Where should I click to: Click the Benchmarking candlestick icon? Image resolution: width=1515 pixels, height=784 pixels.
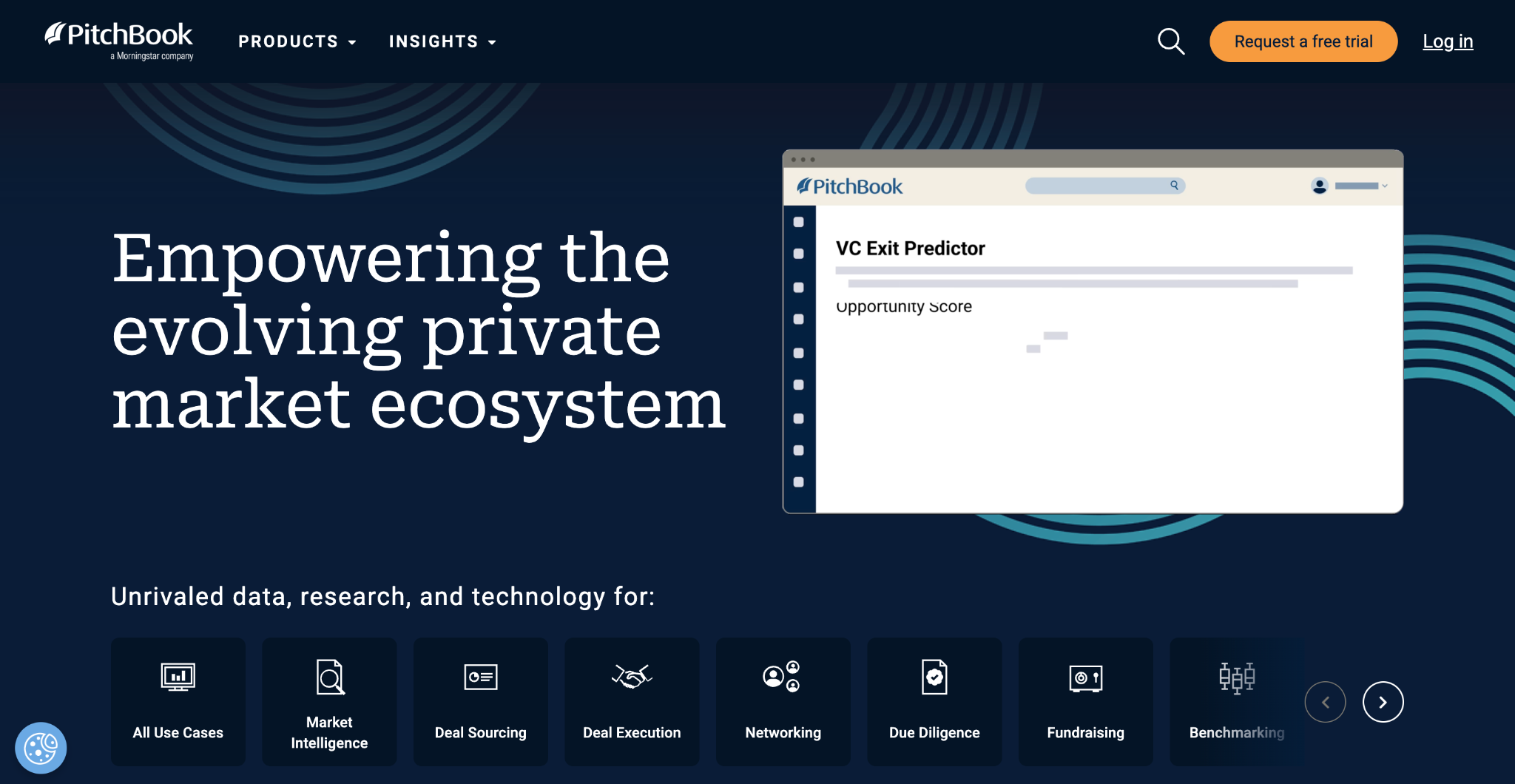pos(1237,677)
